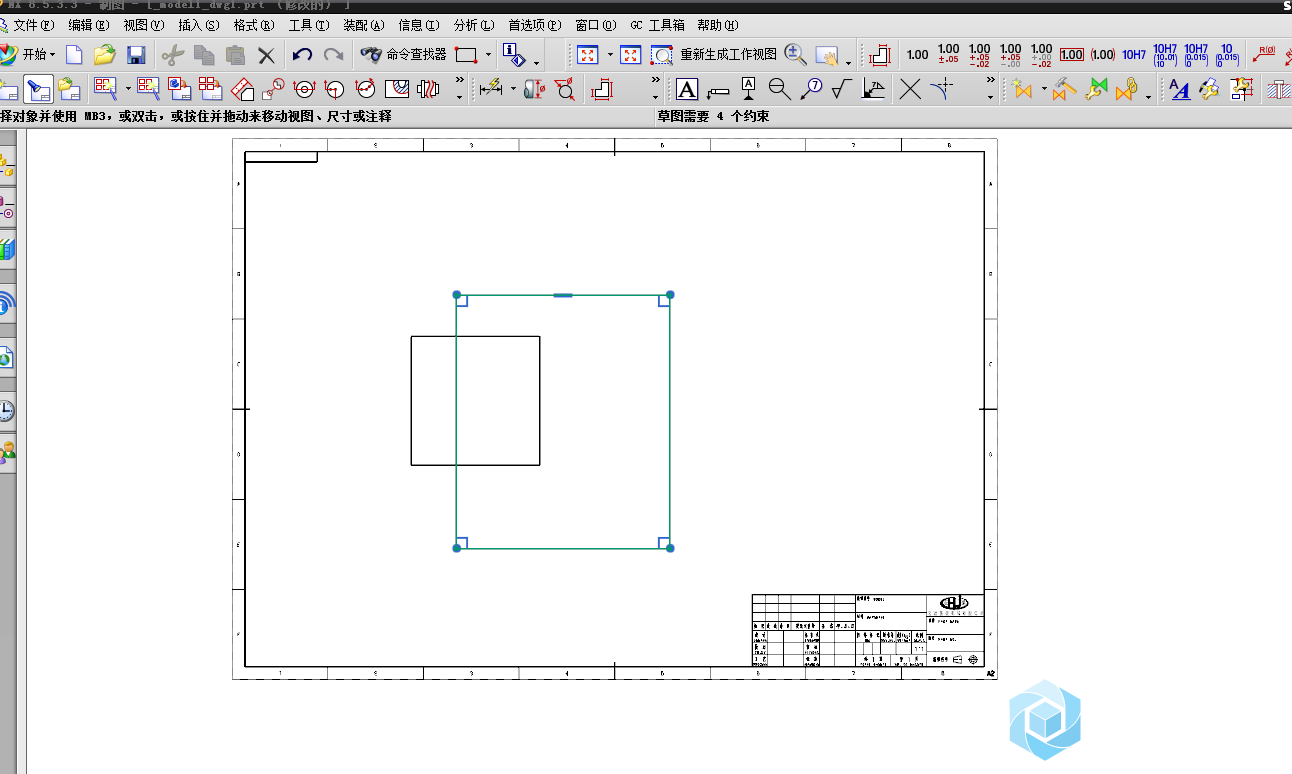Screen dimensions: 1292x774
Task: Click the Save floppy disk icon
Action: [x=136, y=55]
